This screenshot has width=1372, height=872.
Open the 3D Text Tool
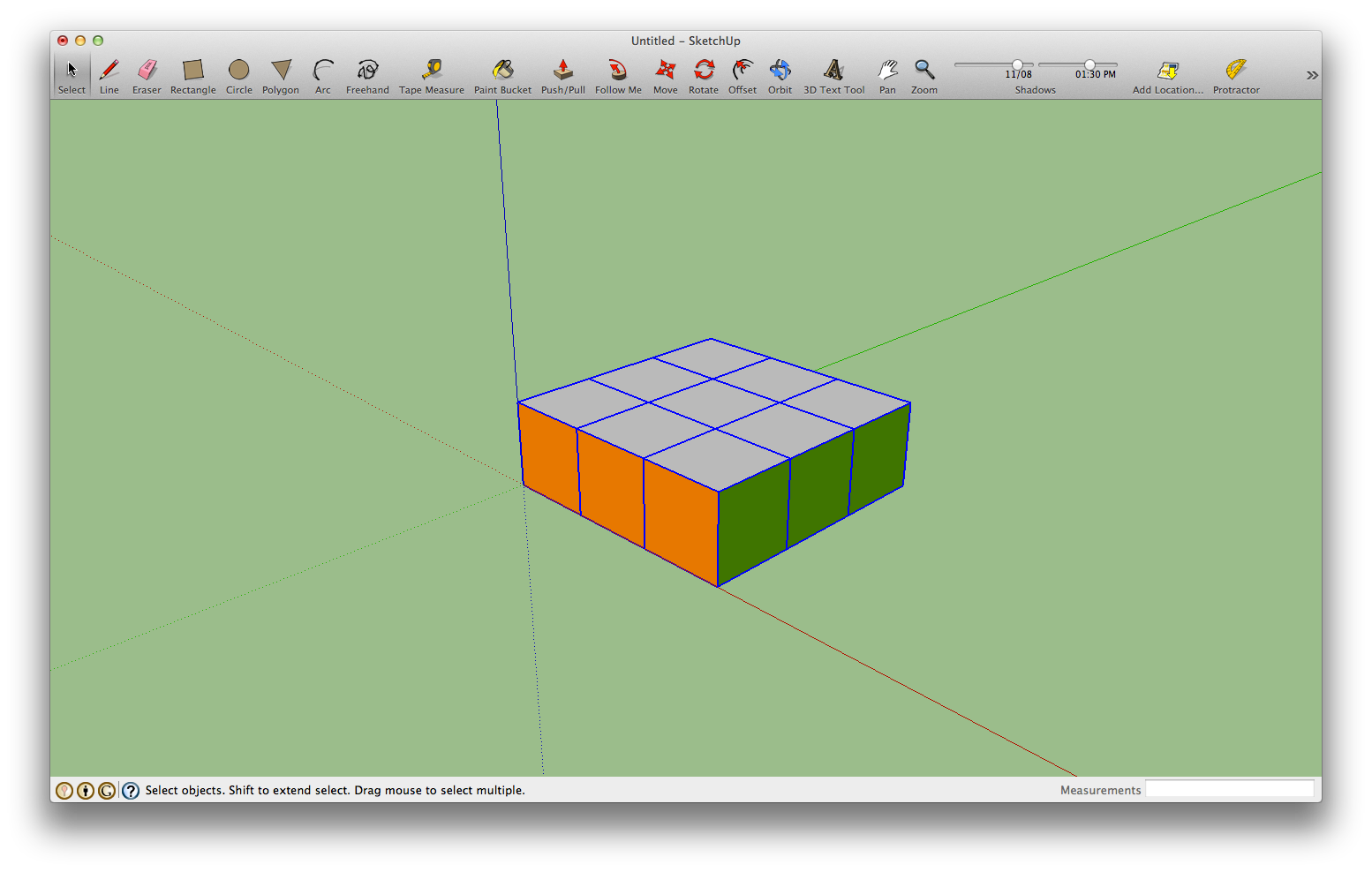point(833,71)
